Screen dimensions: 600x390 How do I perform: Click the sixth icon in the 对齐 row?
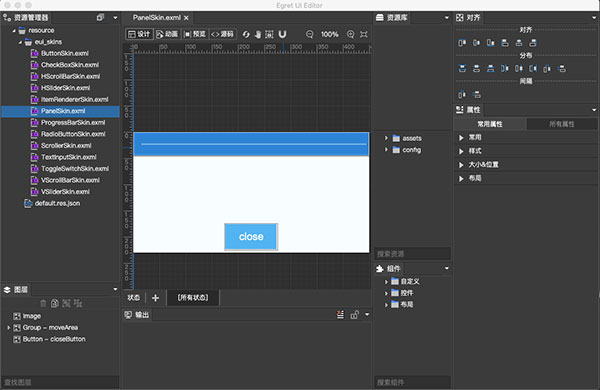point(533,43)
